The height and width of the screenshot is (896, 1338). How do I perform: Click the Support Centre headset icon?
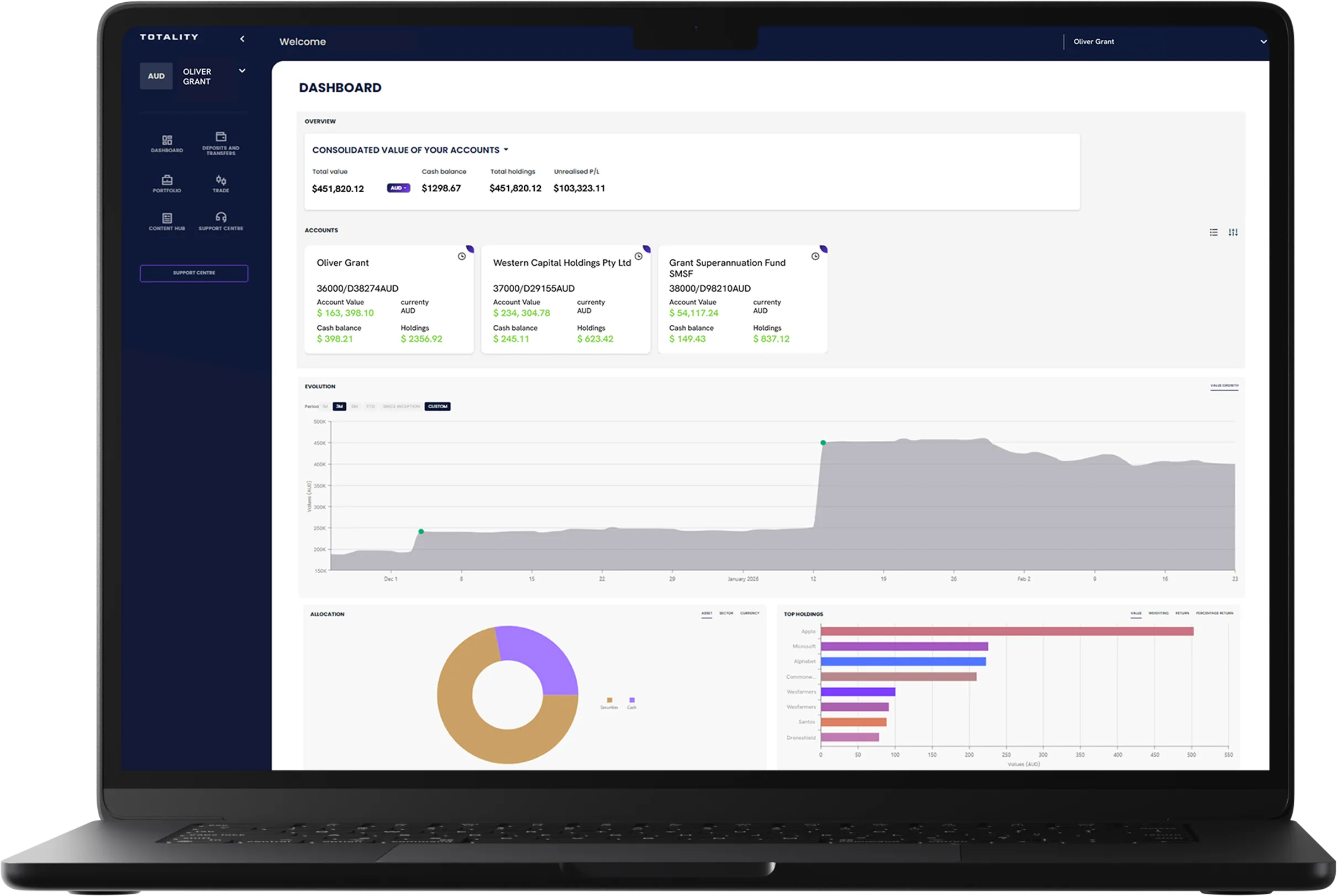[220, 218]
